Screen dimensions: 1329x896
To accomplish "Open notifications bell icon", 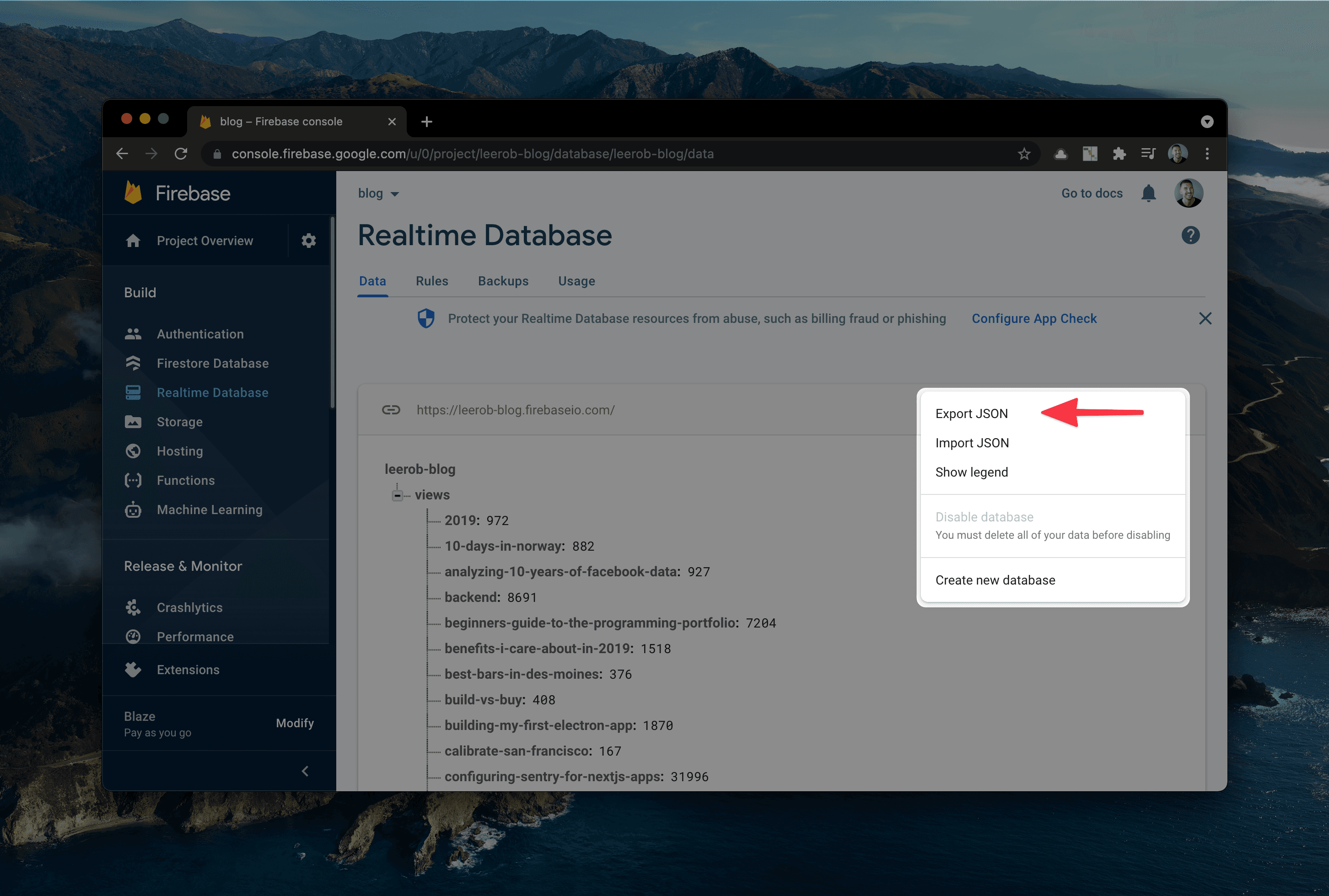I will click(1148, 193).
